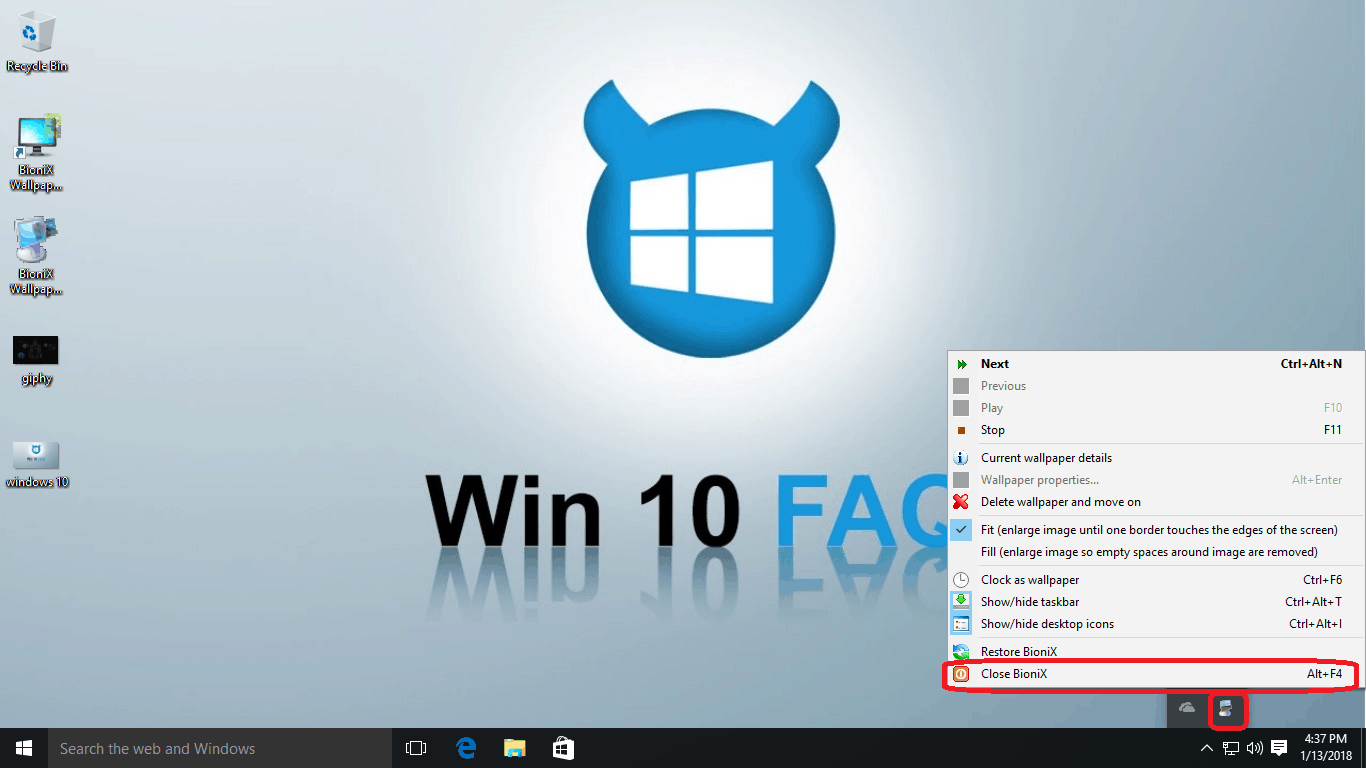Screen dimensions: 1366x768
Task: Click the Search the web and Windows box
Action: point(220,748)
